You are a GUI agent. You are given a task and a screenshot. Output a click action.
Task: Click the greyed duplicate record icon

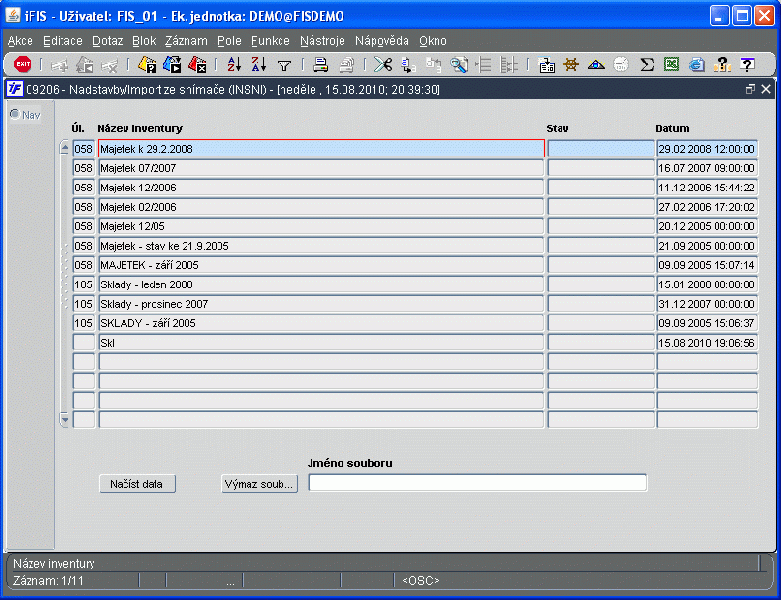(85, 65)
